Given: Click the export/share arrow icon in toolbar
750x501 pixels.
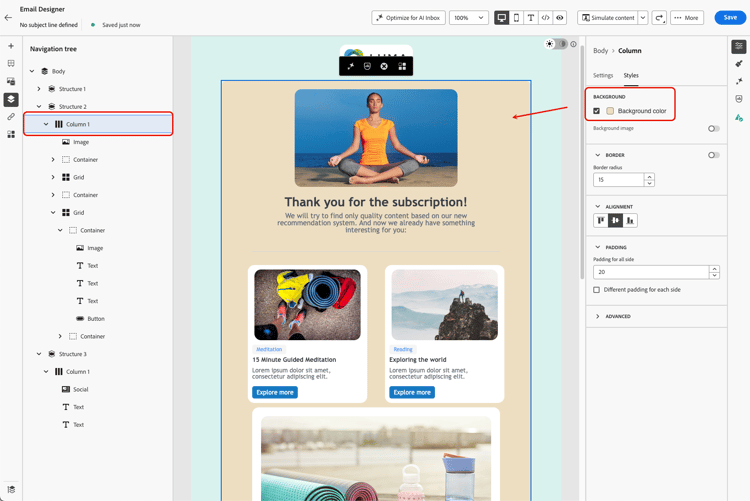Looking at the screenshot, I should point(659,18).
